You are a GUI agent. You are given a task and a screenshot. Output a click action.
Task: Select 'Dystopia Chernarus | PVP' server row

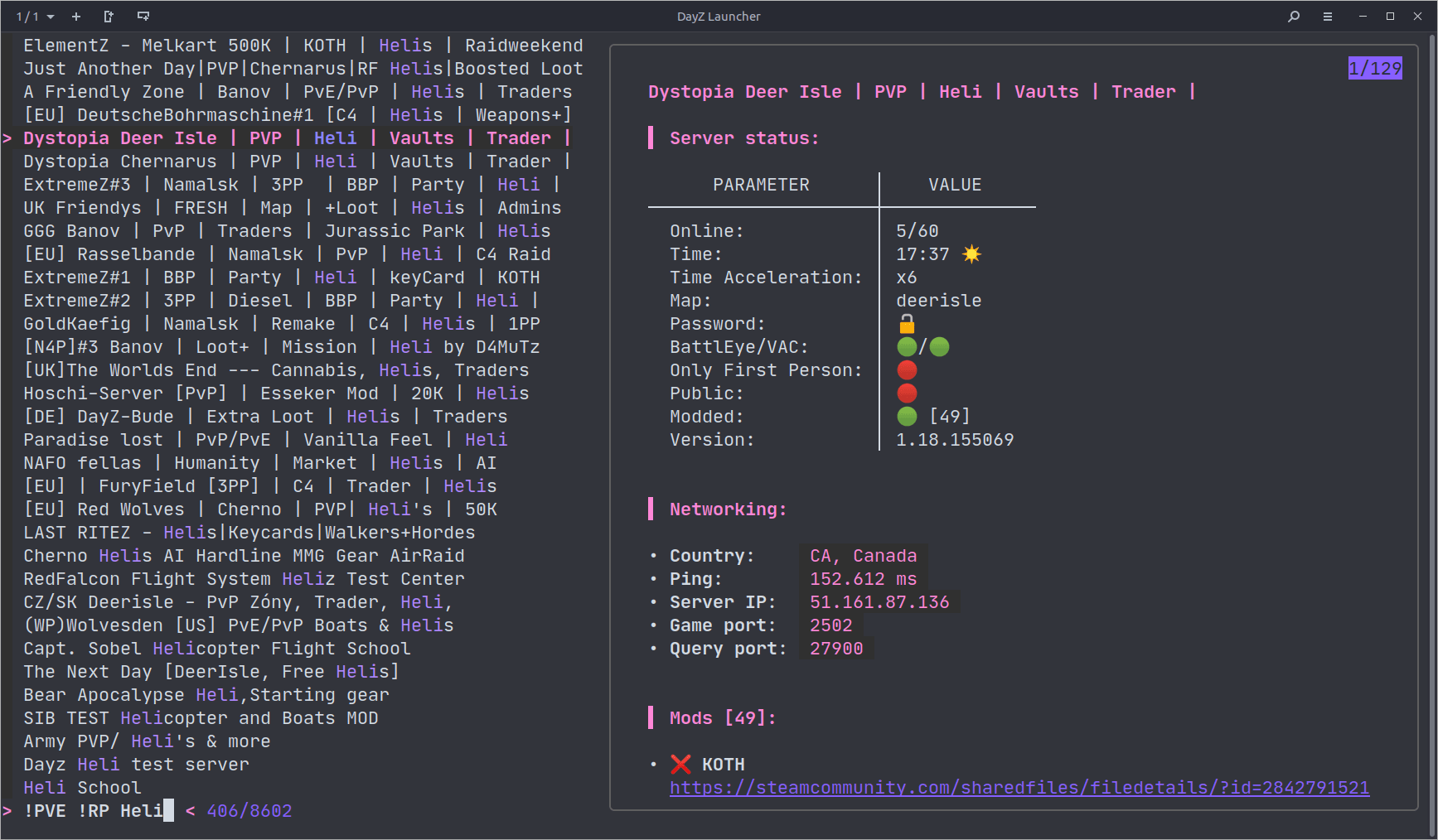298,162
